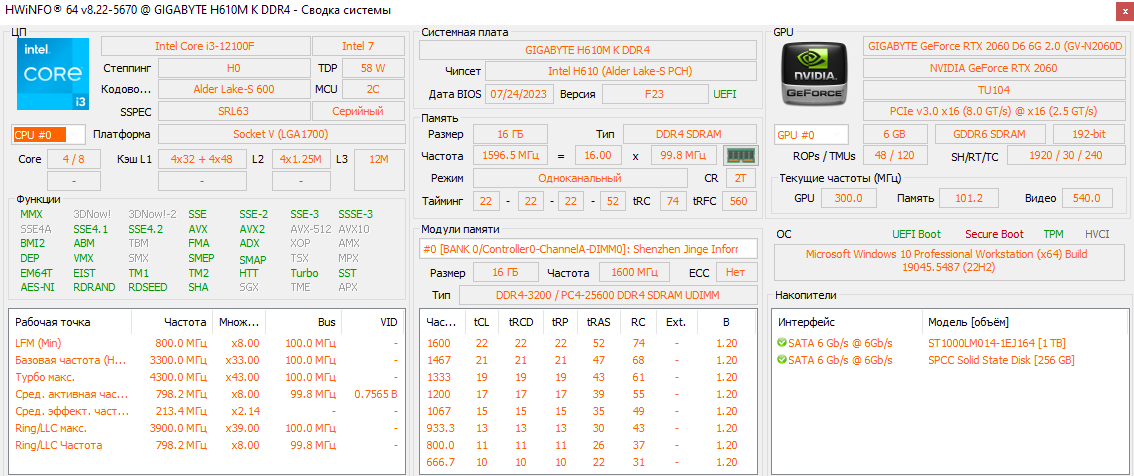1134x476 pixels.
Task: Click the 'Модель [объём]' column header
Action: point(968,322)
